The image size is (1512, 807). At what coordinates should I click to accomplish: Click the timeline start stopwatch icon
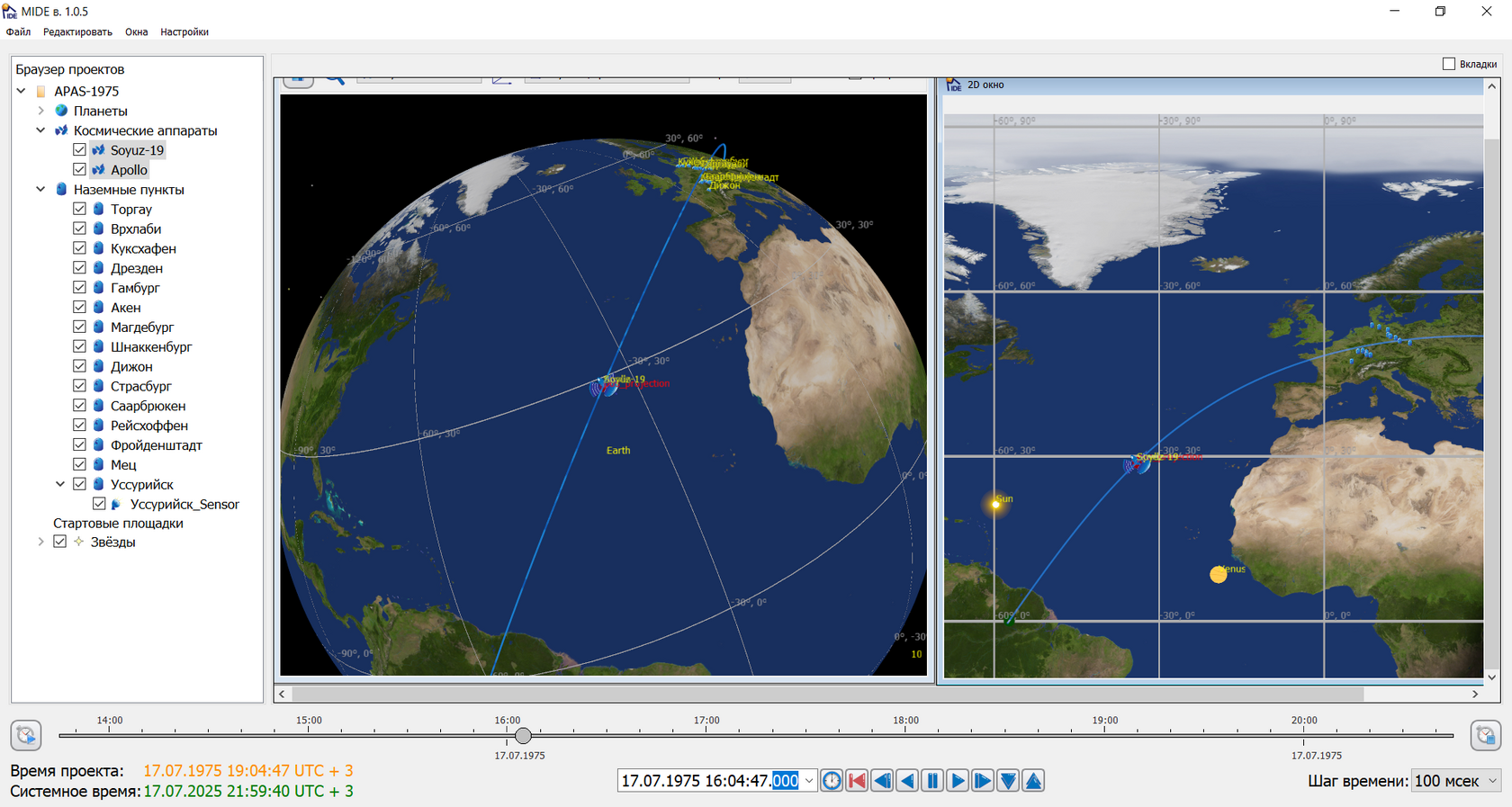[26, 735]
